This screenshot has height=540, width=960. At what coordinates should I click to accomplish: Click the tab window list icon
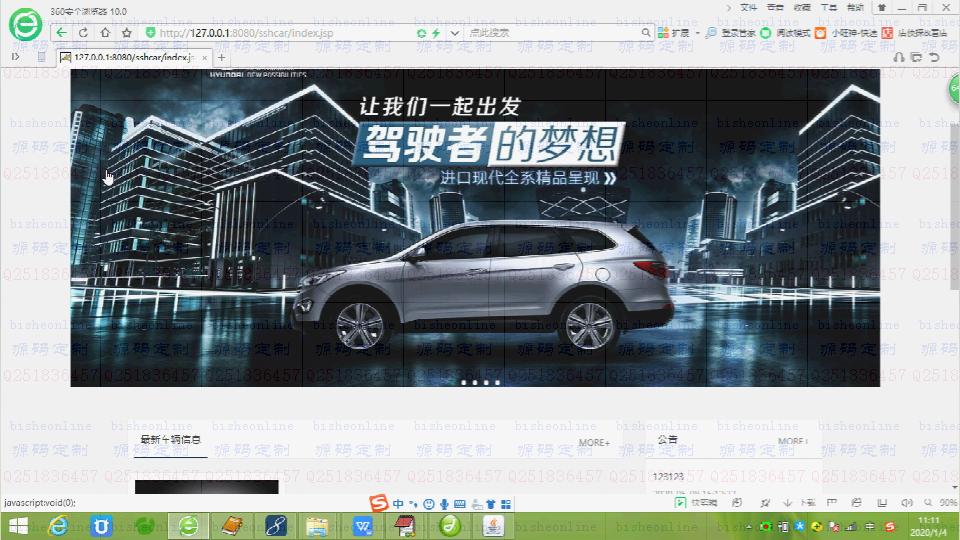pyautogui.click(x=917, y=57)
